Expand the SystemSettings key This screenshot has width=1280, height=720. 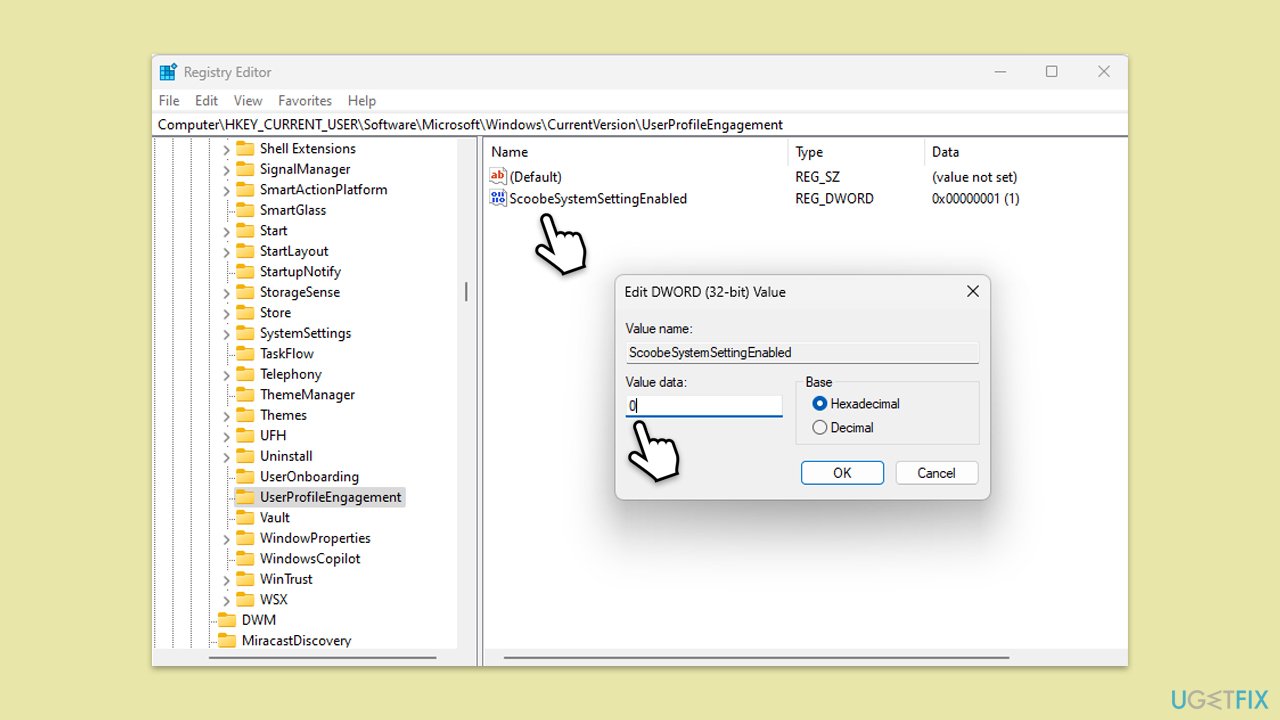click(226, 333)
